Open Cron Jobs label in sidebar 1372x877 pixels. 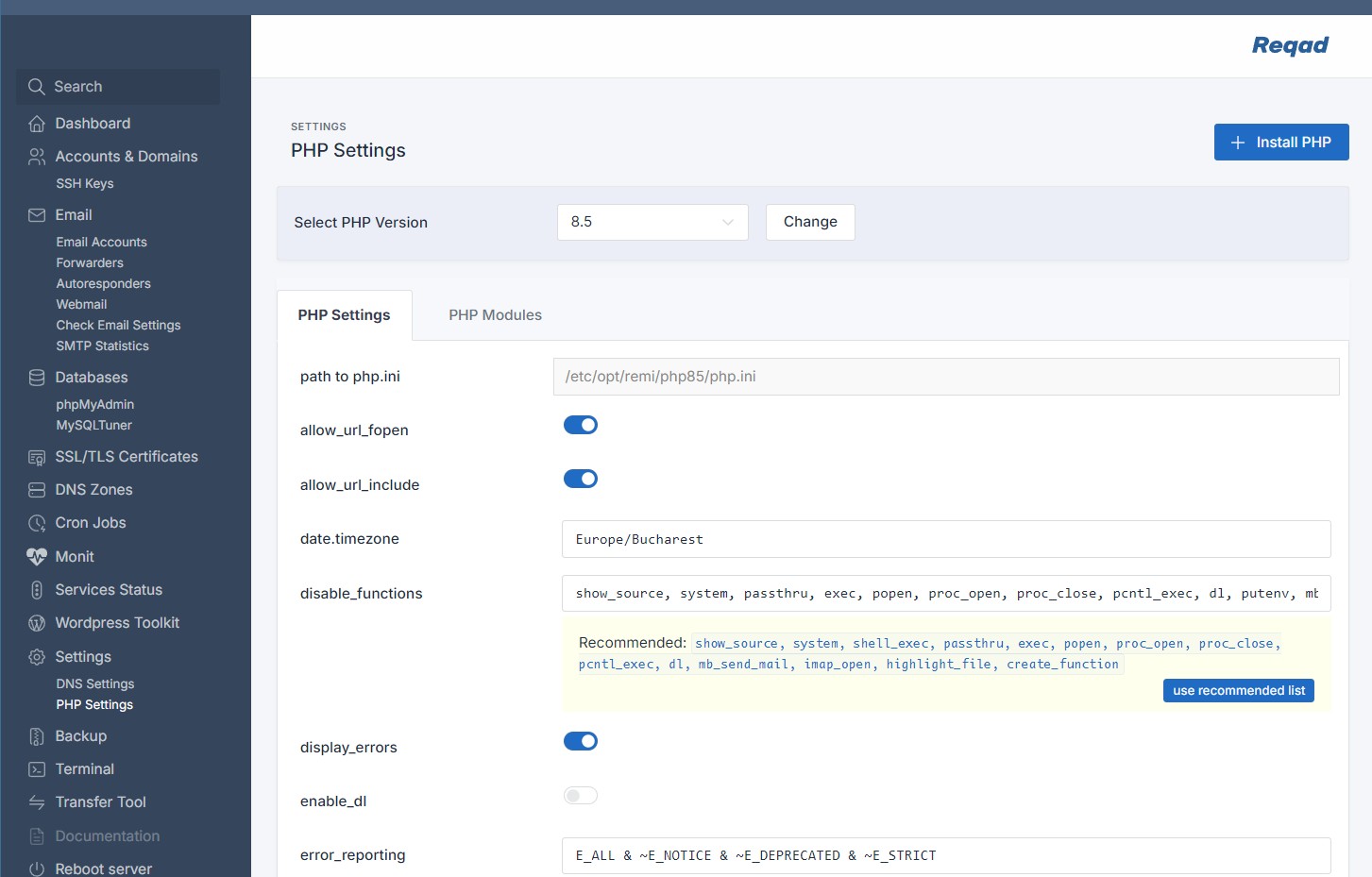click(91, 523)
